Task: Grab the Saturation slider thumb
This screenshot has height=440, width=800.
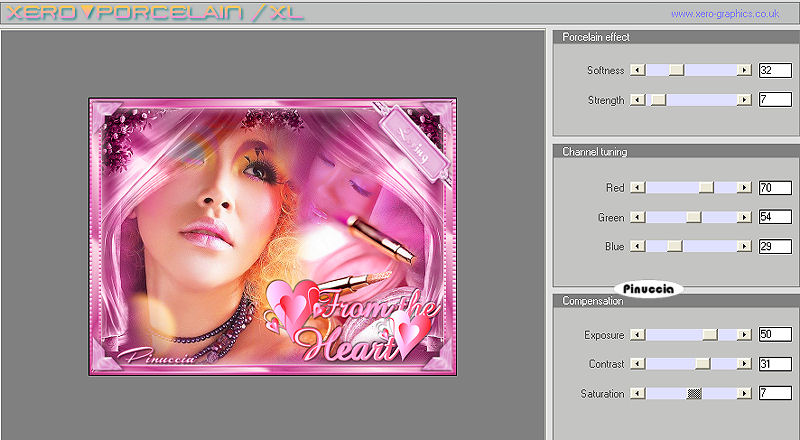Action: [694, 393]
